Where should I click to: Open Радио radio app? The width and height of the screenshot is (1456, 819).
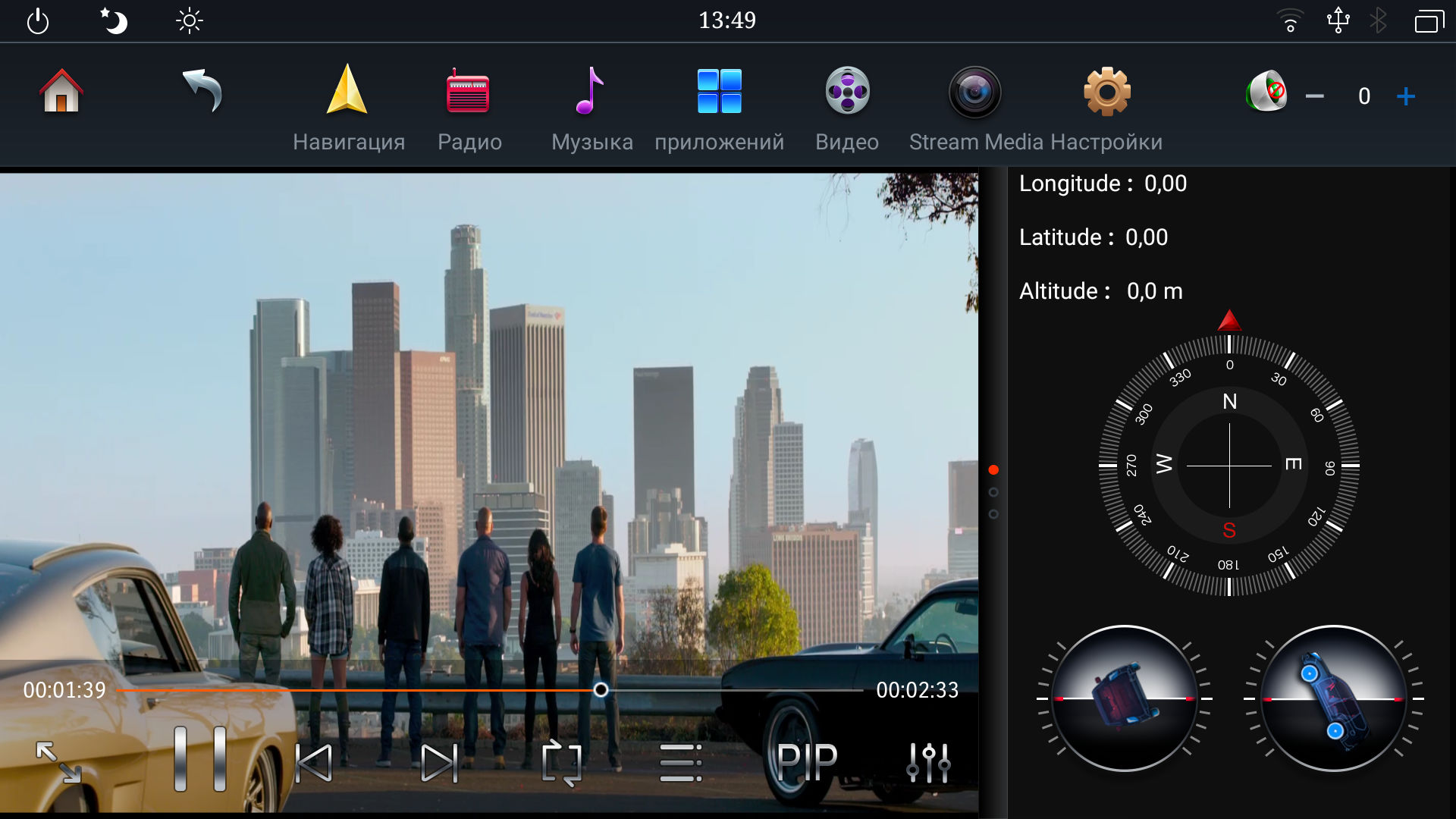coord(469,108)
